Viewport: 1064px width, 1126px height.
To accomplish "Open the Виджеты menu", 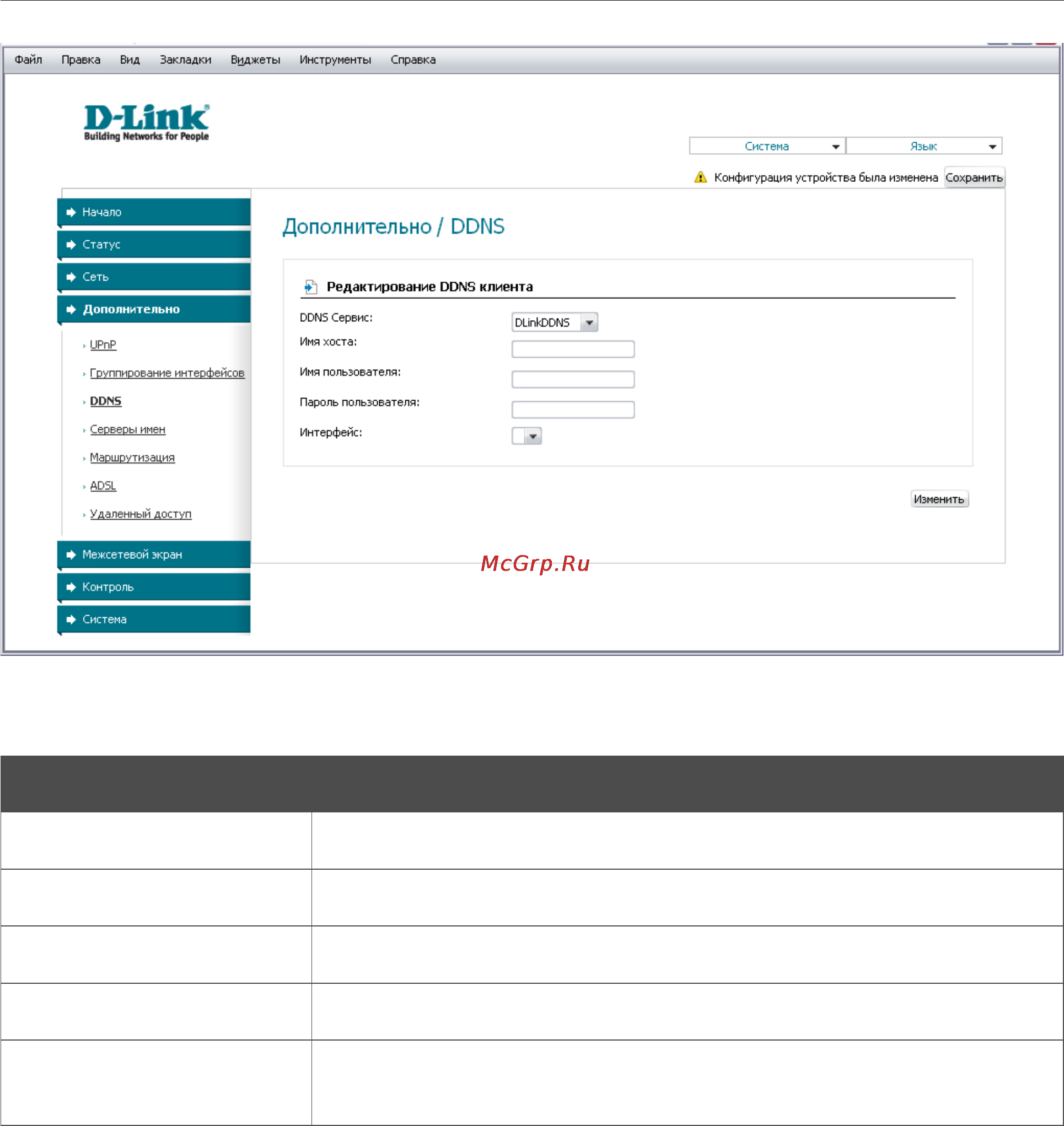I will (x=255, y=60).
